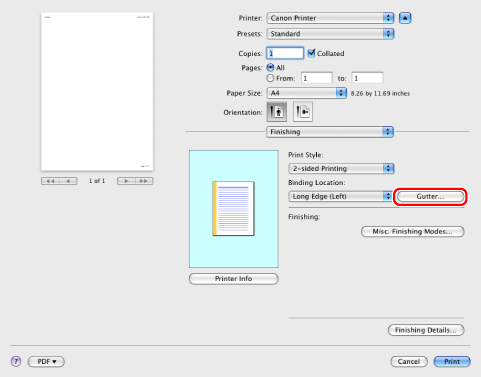Screen dimensions: 481x377
Task: Open the Presets dropdown
Action: pos(330,34)
